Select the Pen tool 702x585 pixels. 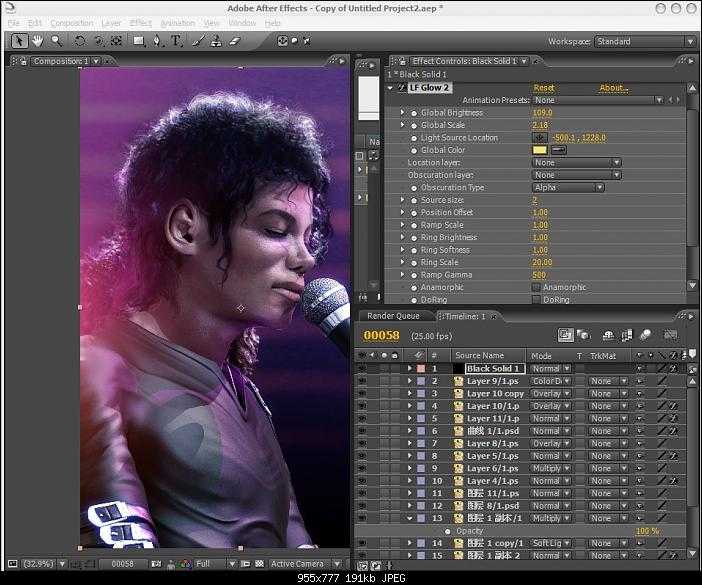pos(157,41)
